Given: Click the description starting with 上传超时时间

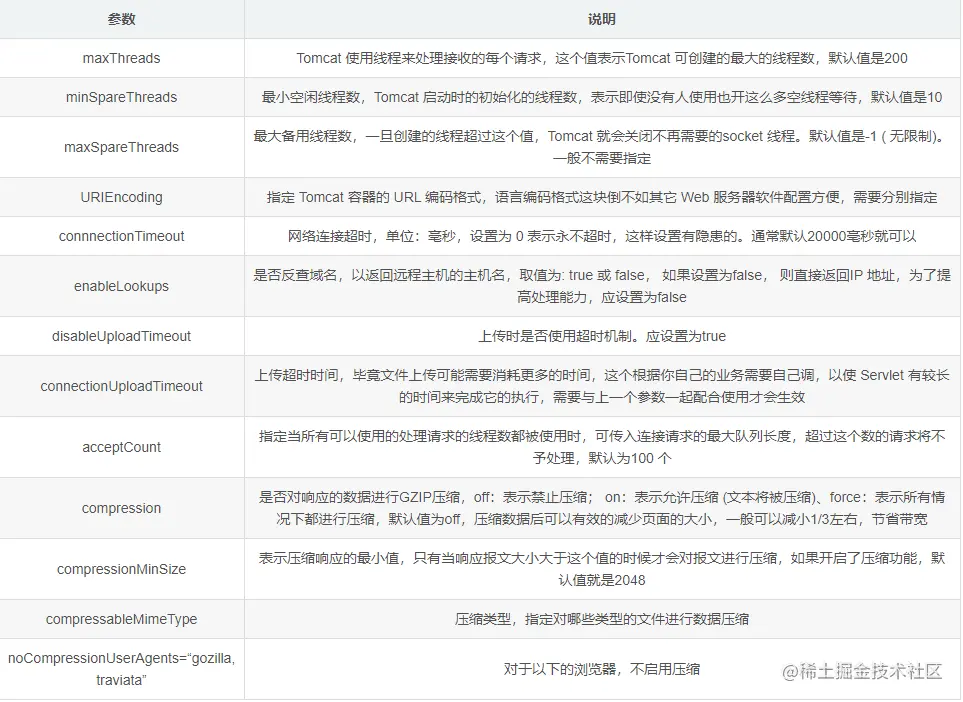Looking at the screenshot, I should click(602, 386).
